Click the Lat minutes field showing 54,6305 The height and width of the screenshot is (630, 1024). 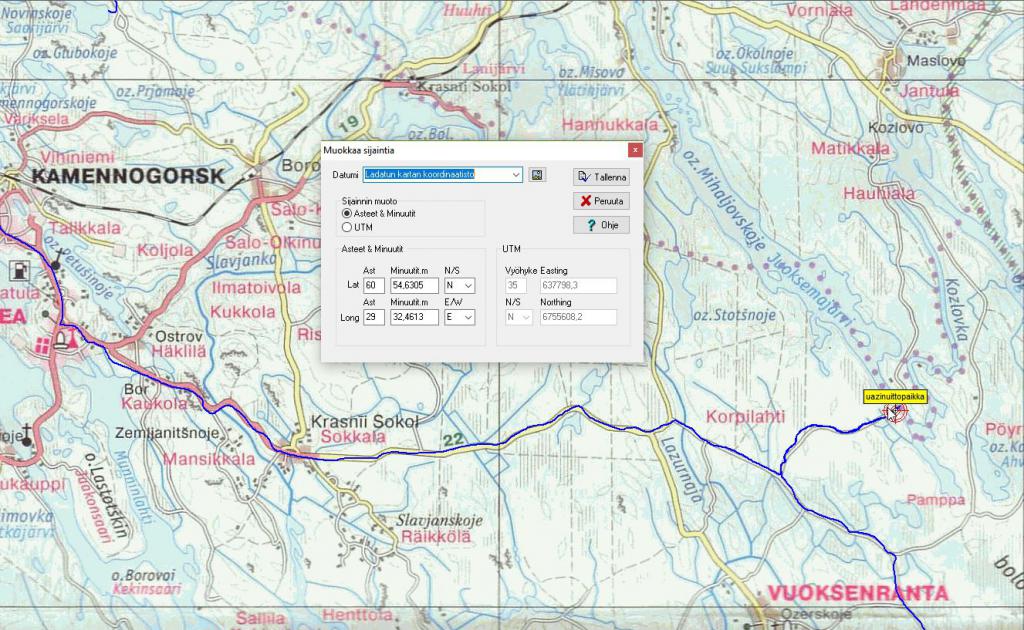coord(414,286)
